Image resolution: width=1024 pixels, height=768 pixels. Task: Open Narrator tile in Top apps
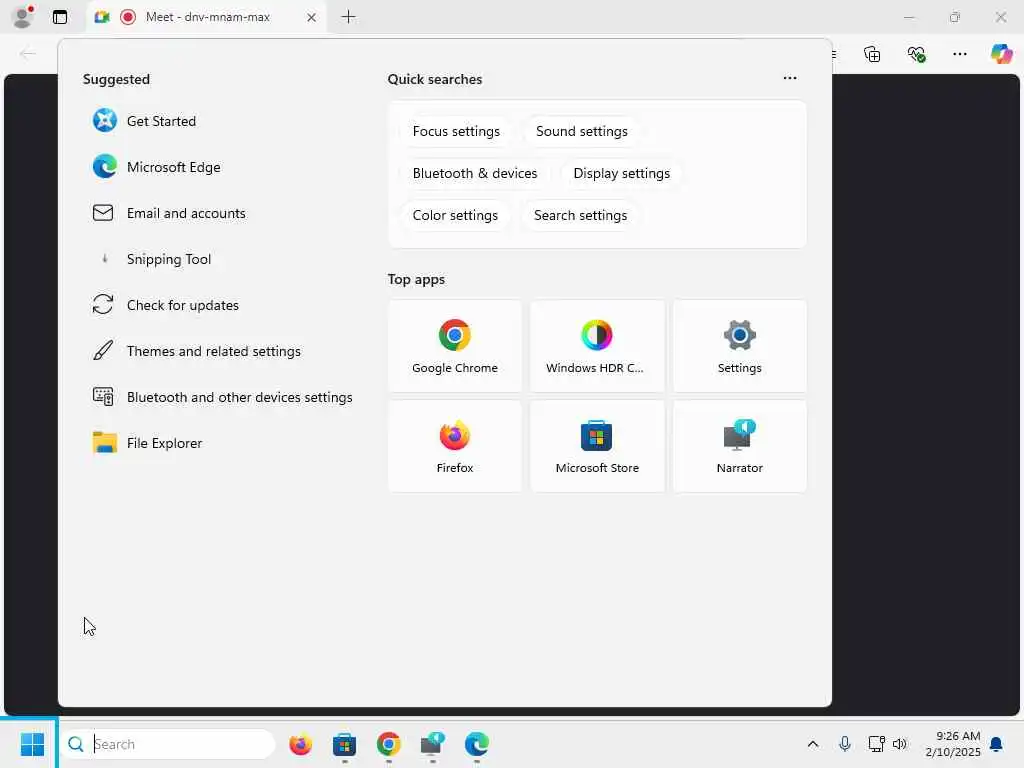tap(739, 446)
